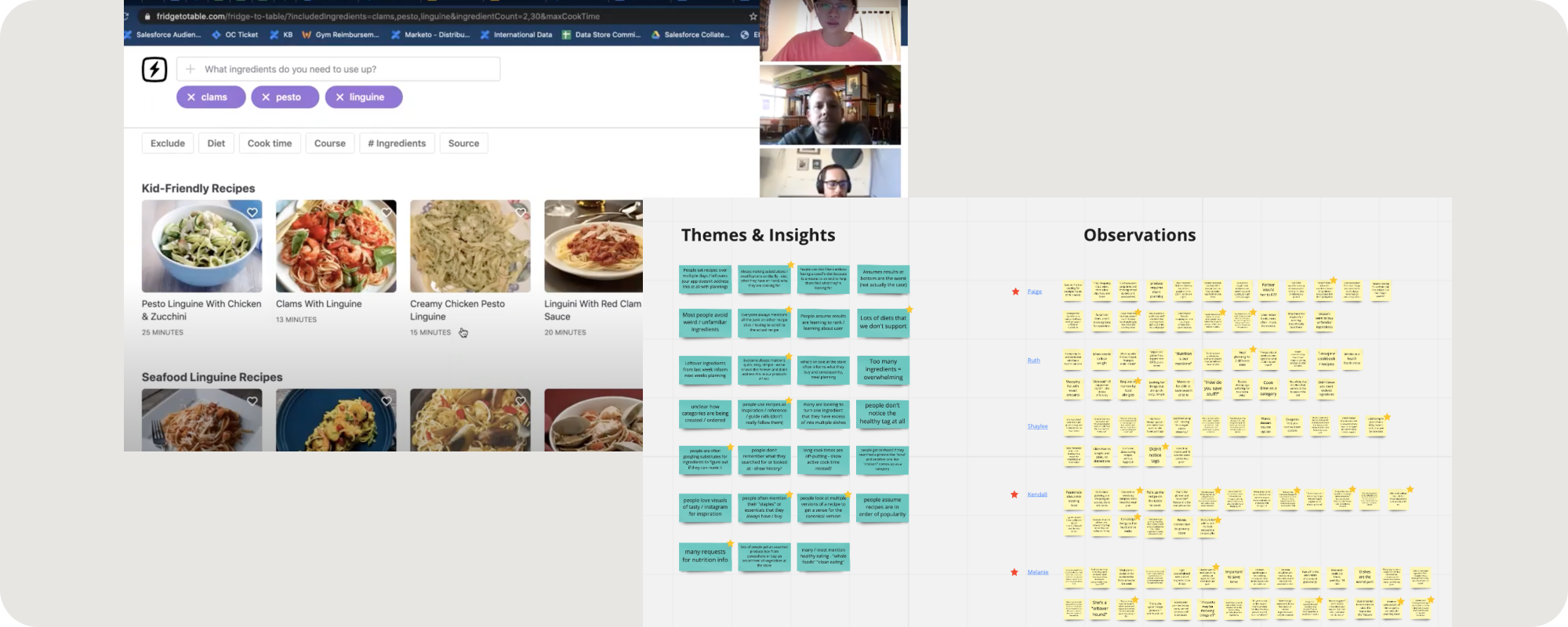Open Ruth's interview link
Viewport: 1568px width, 627px height.
click(1034, 361)
